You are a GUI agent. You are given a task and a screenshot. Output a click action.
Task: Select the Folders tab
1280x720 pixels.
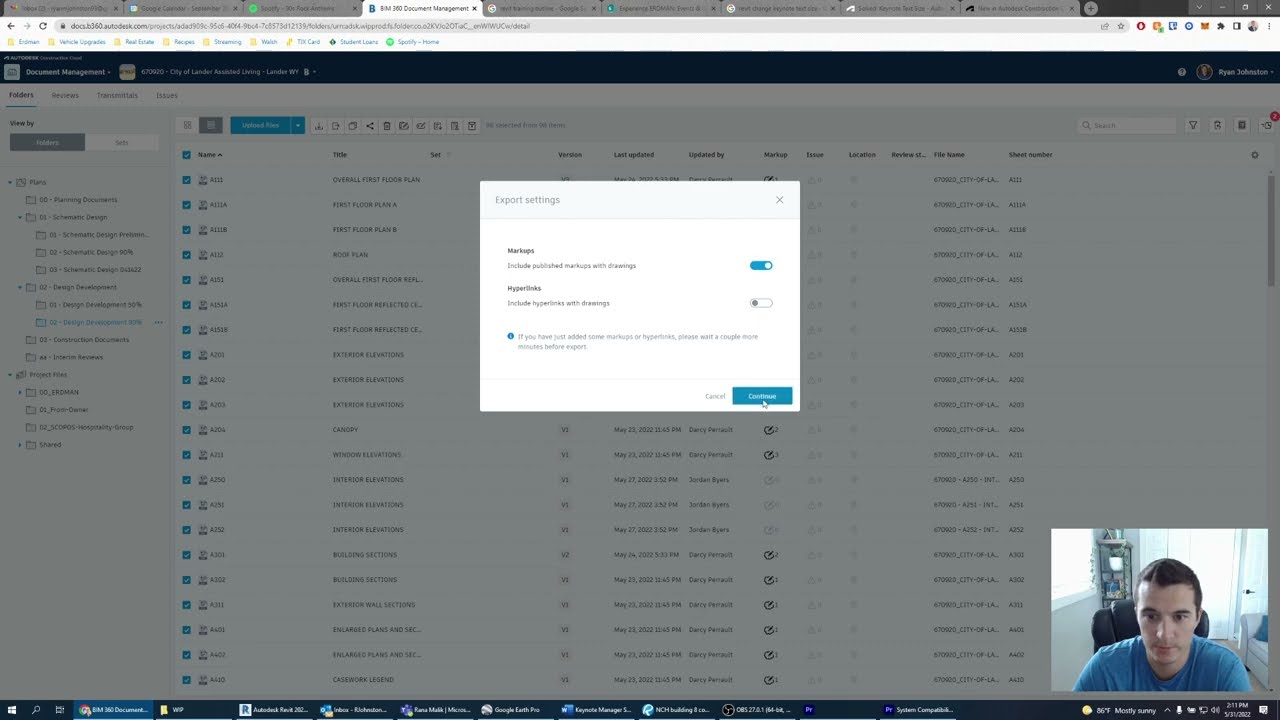pyautogui.click(x=21, y=95)
